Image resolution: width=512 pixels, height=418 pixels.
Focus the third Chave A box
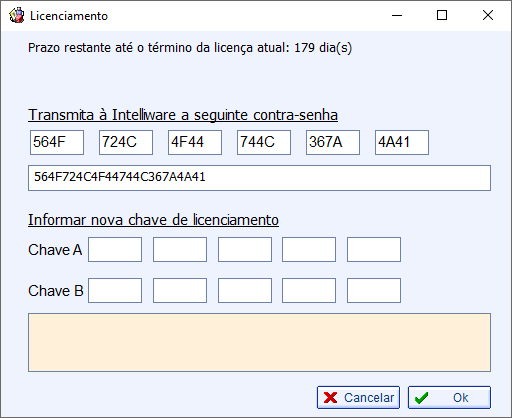(245, 249)
